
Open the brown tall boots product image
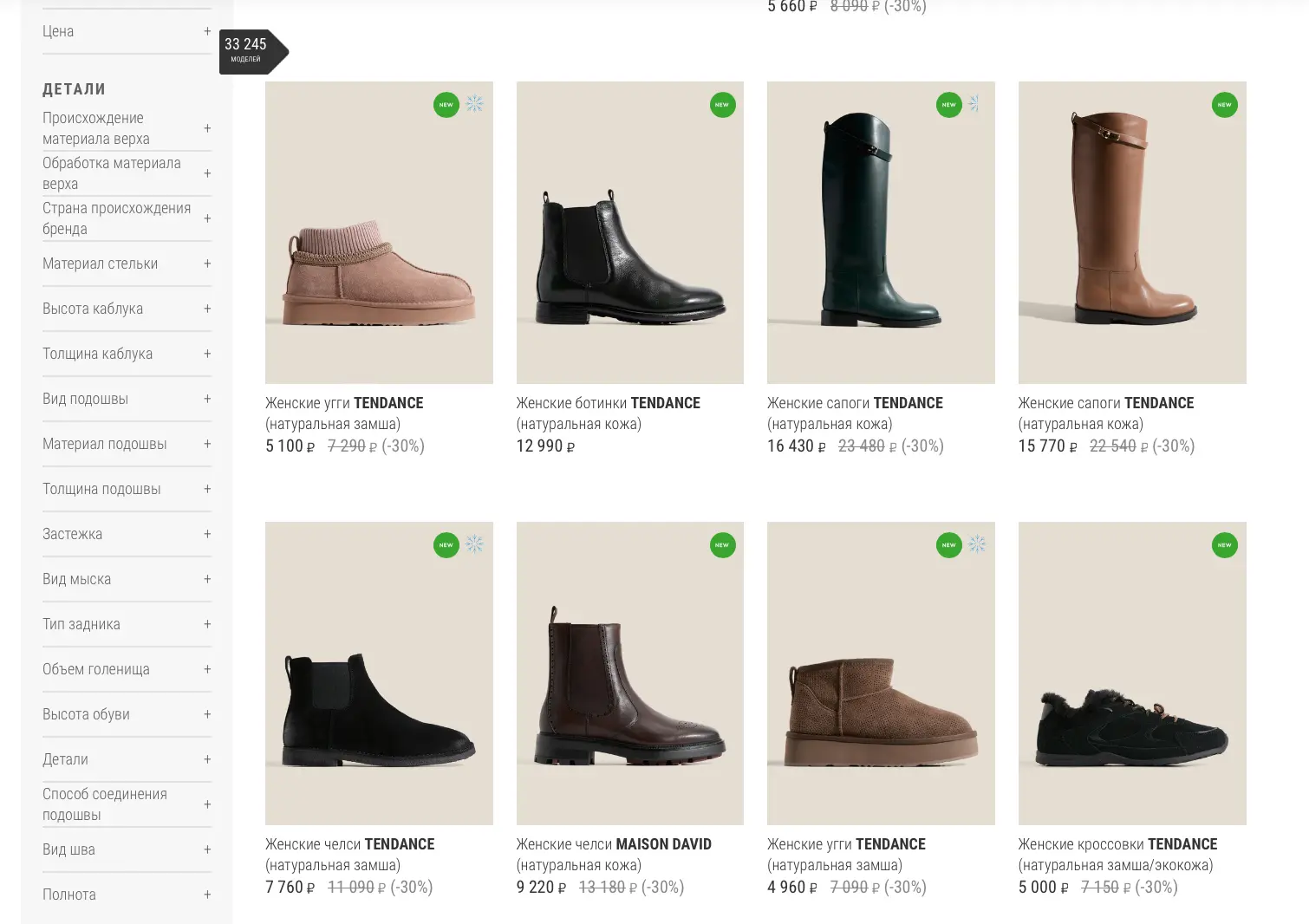[x=1131, y=233]
